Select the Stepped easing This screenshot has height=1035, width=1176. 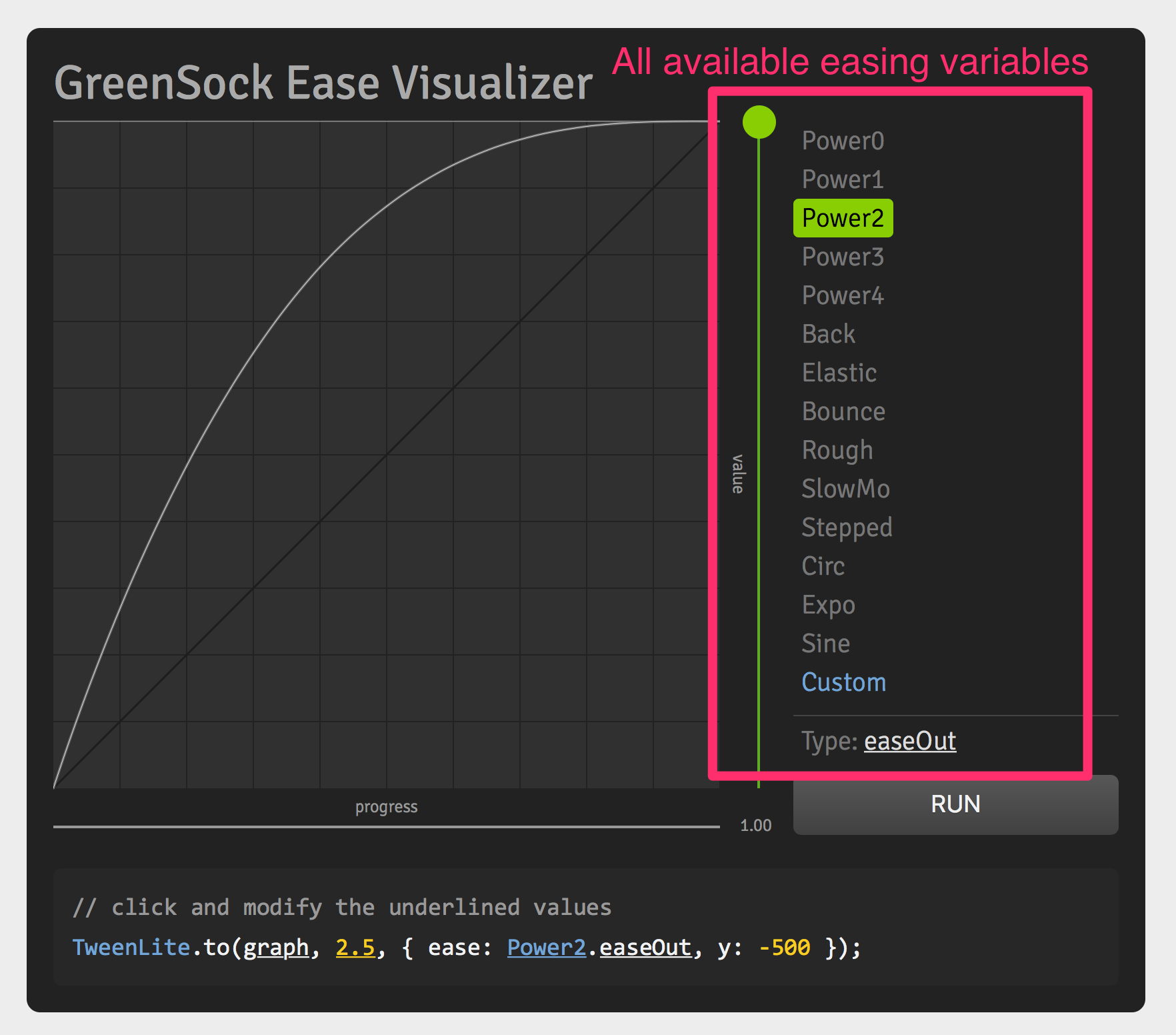[x=847, y=528]
